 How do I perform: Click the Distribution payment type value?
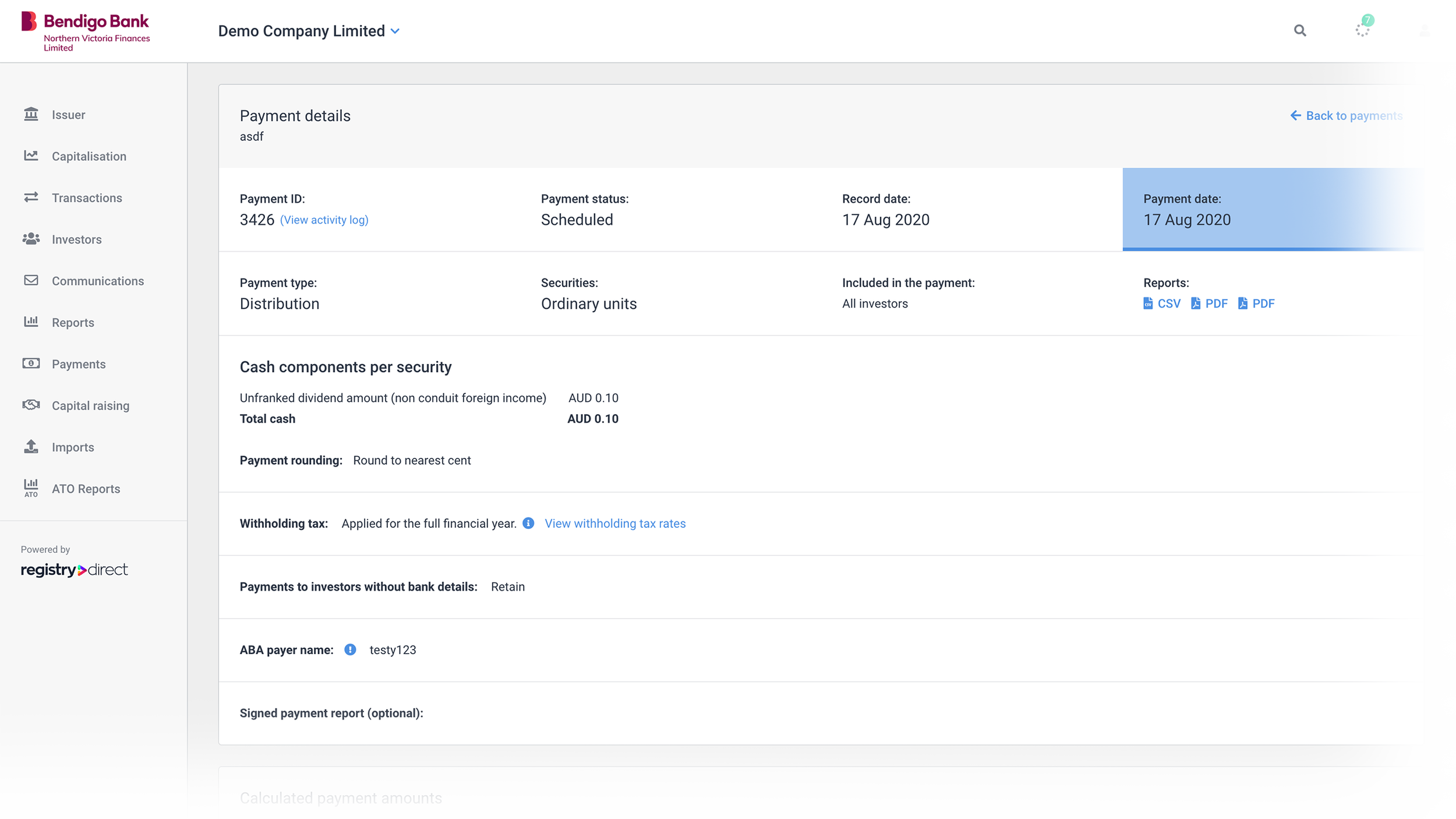coord(280,303)
